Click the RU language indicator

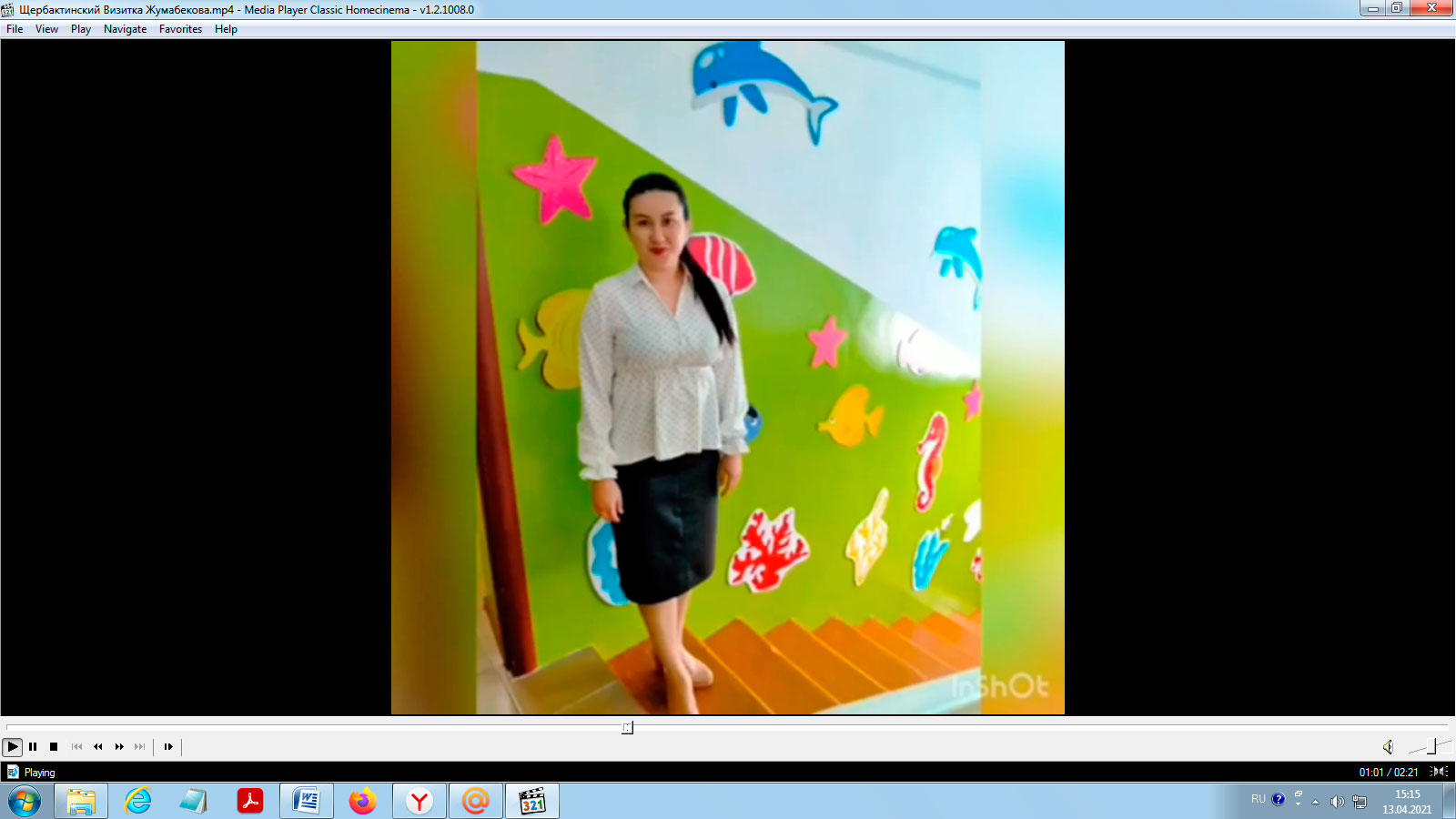[x=1259, y=799]
